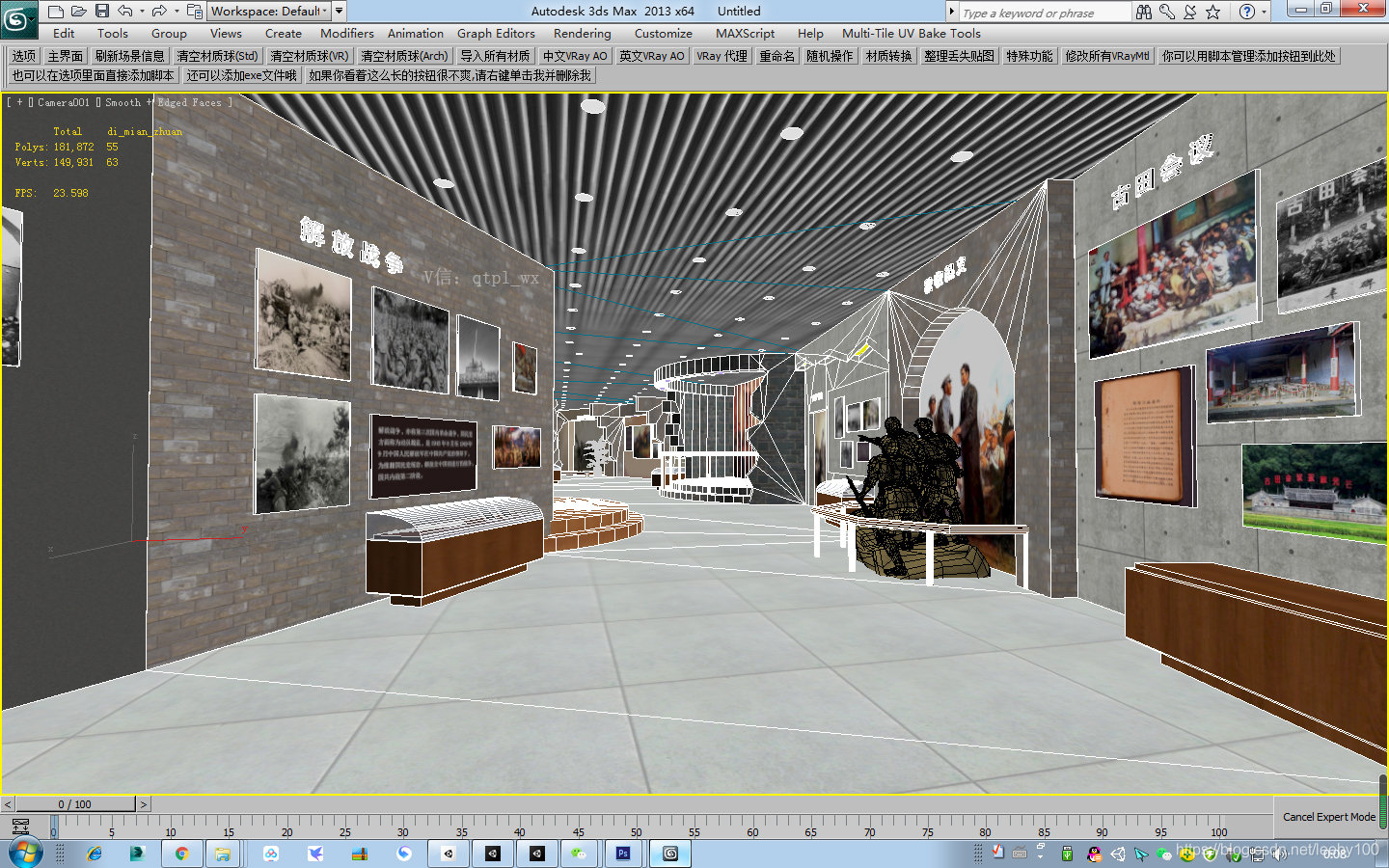Screen dimensions: 1389x868
Task: Click the search binoculars icon
Action: pyautogui.click(x=1144, y=12)
